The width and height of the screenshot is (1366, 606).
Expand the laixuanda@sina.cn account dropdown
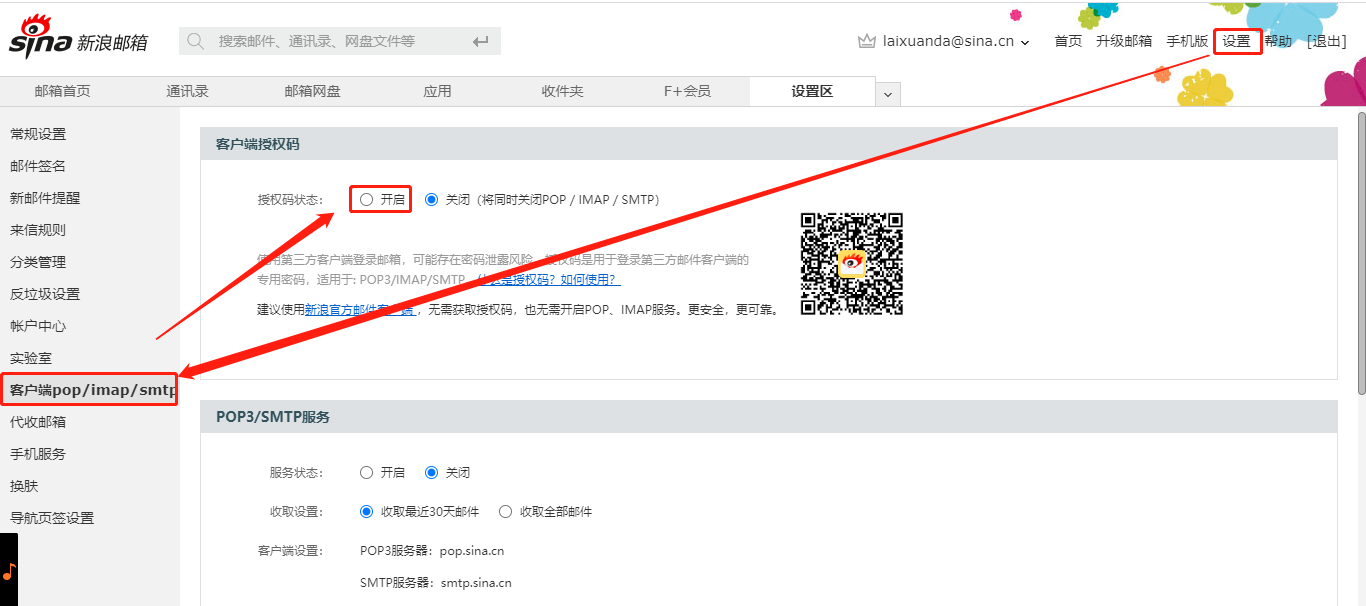click(x=1025, y=42)
